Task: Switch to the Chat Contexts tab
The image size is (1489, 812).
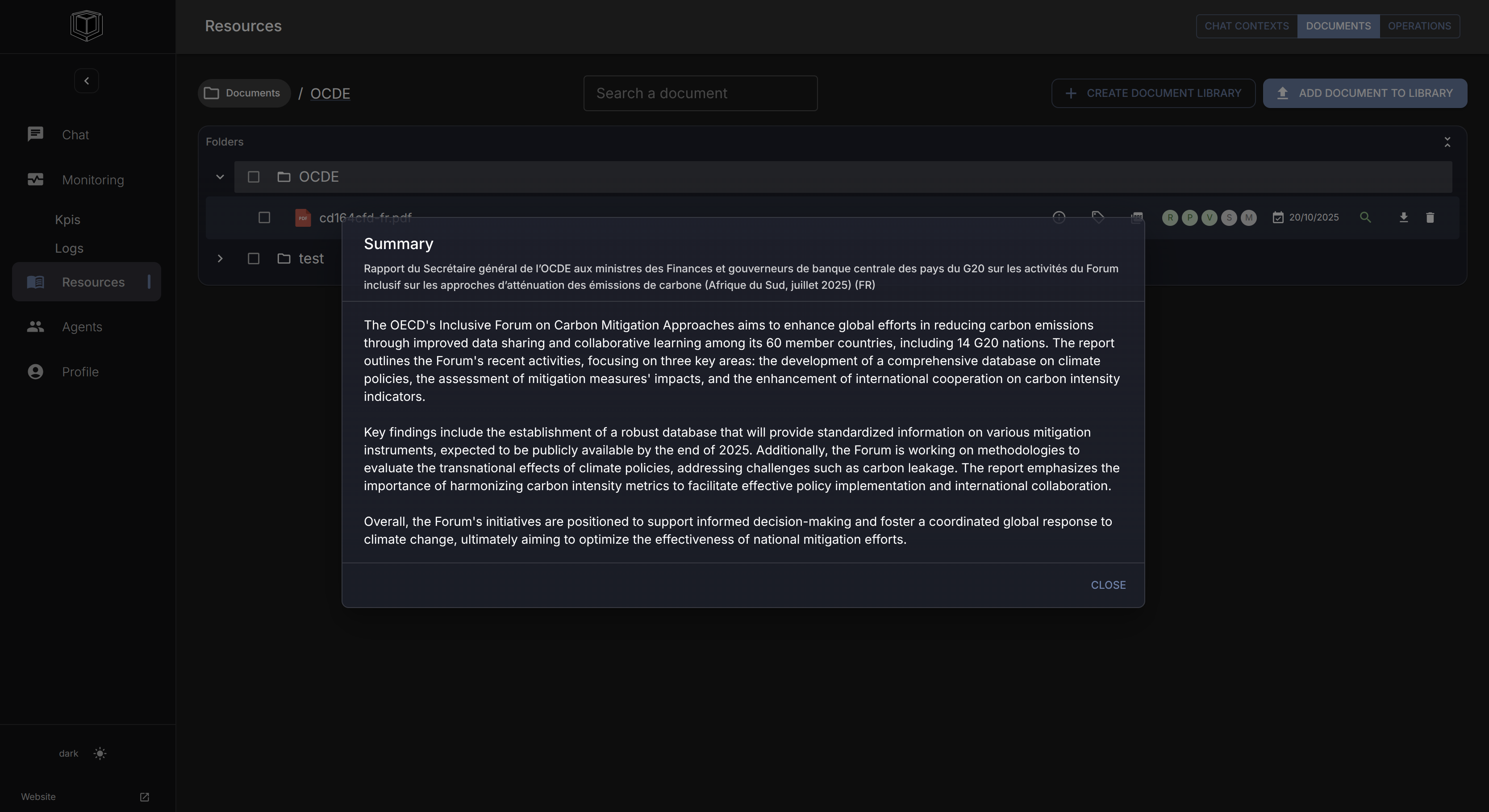Action: (x=1246, y=26)
